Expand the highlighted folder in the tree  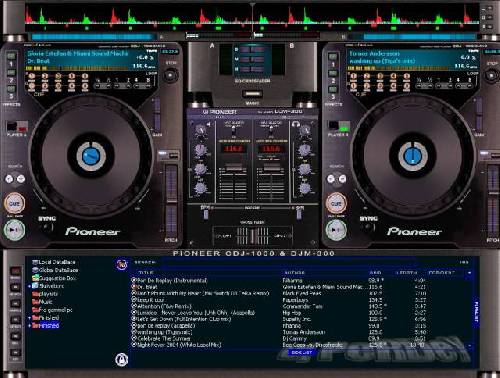tap(30, 326)
